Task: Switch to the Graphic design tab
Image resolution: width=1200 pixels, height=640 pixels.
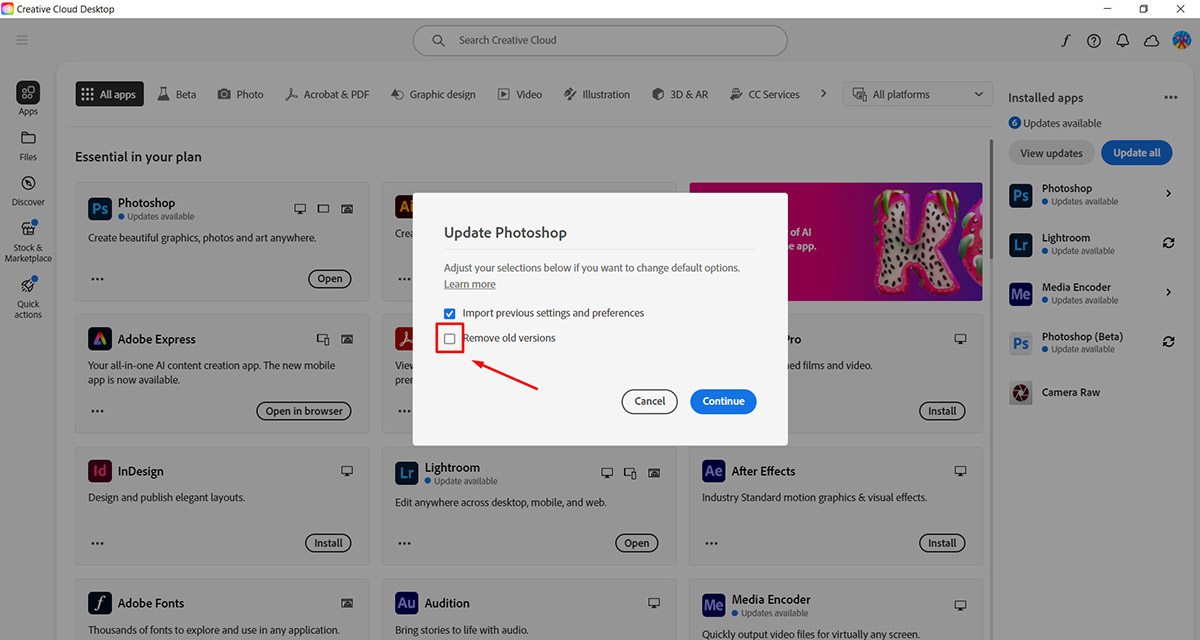Action: [433, 94]
